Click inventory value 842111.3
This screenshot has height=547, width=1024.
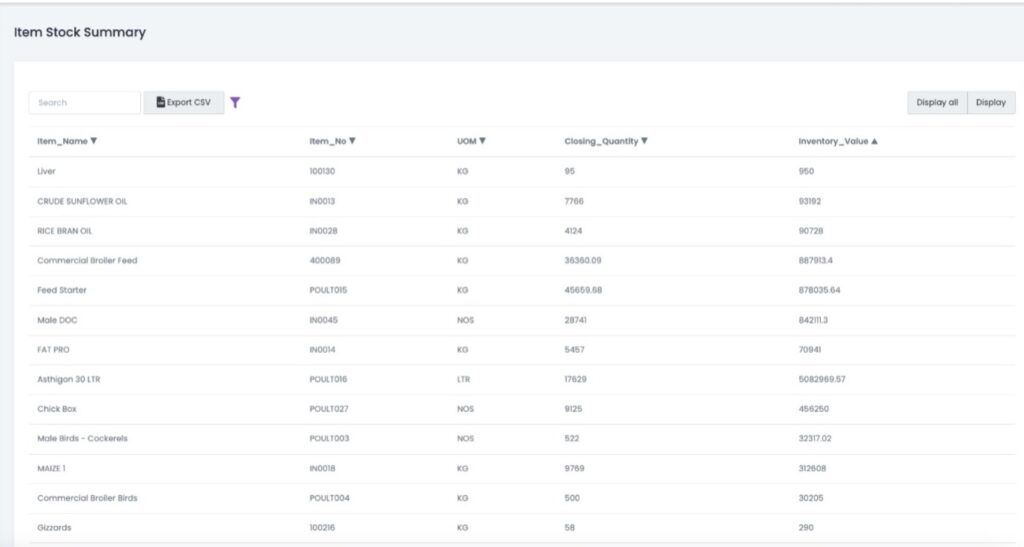(813, 320)
